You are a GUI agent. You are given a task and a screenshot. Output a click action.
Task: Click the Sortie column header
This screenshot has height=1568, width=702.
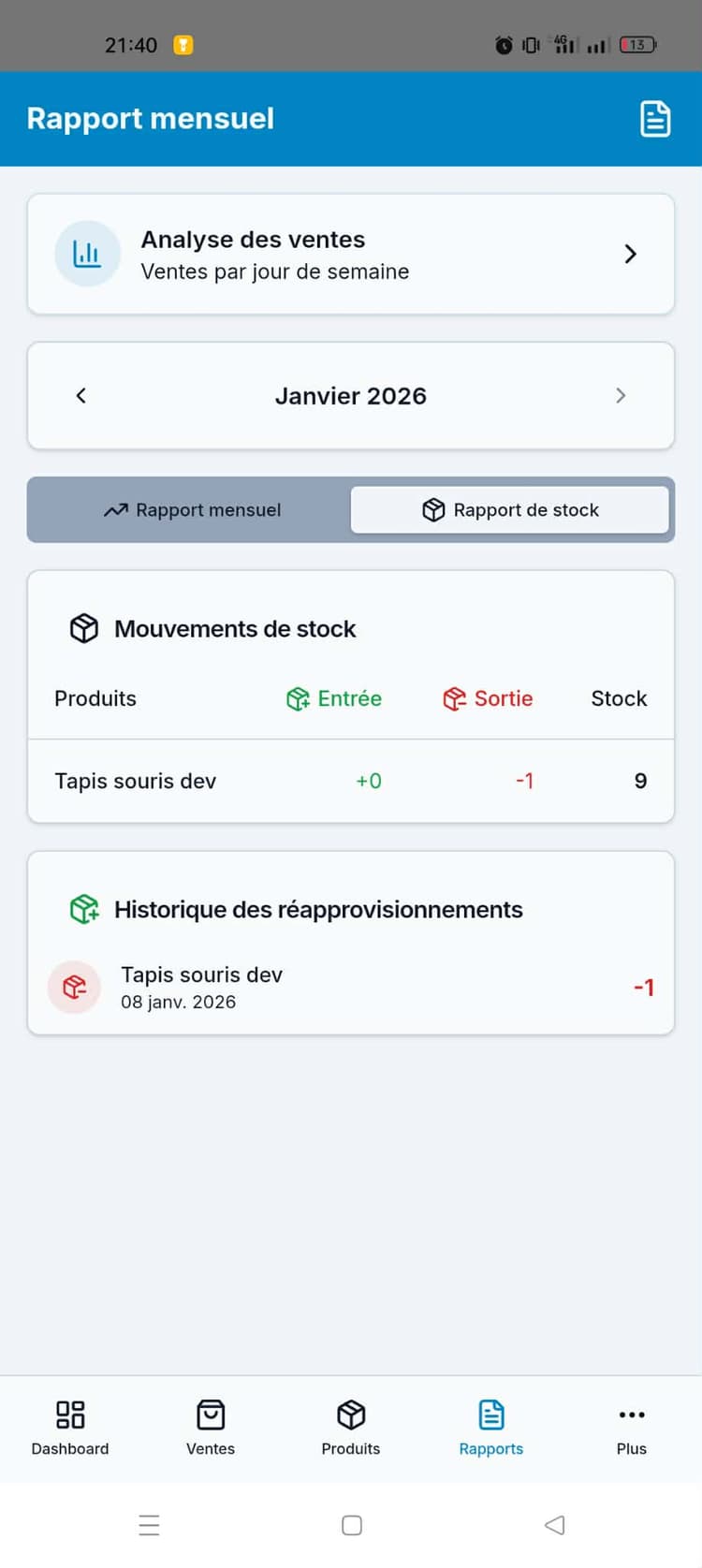(x=488, y=698)
